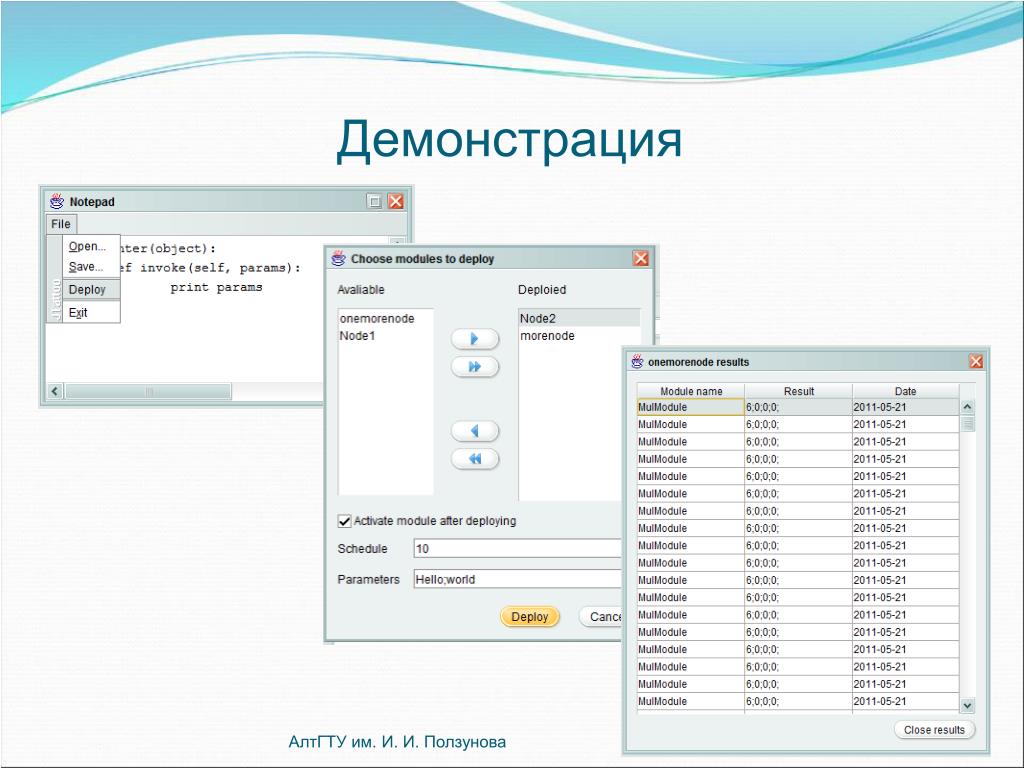Click the move-all-right double arrow button
1024x768 pixels.
pos(475,366)
